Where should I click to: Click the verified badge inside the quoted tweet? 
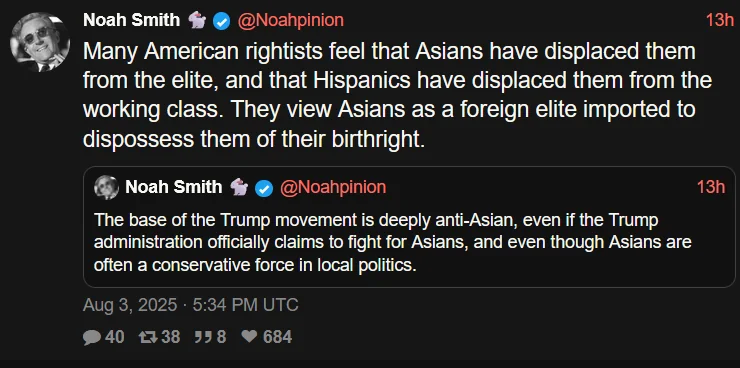264,188
